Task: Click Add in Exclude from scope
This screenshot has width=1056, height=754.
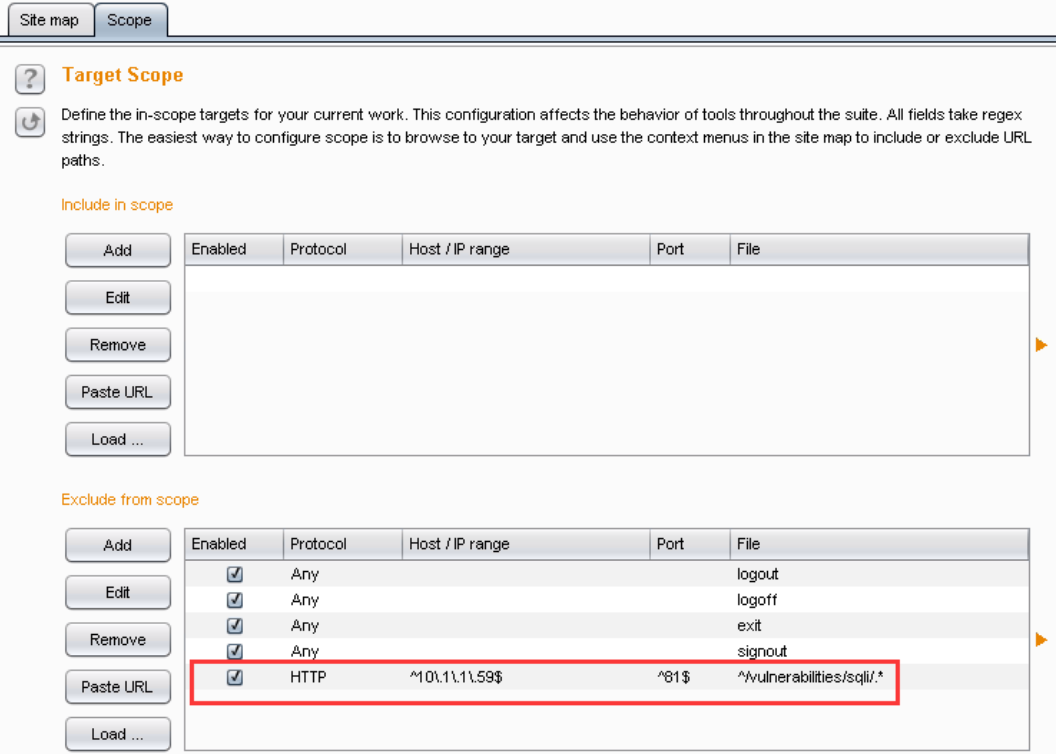Action: pyautogui.click(x=118, y=545)
